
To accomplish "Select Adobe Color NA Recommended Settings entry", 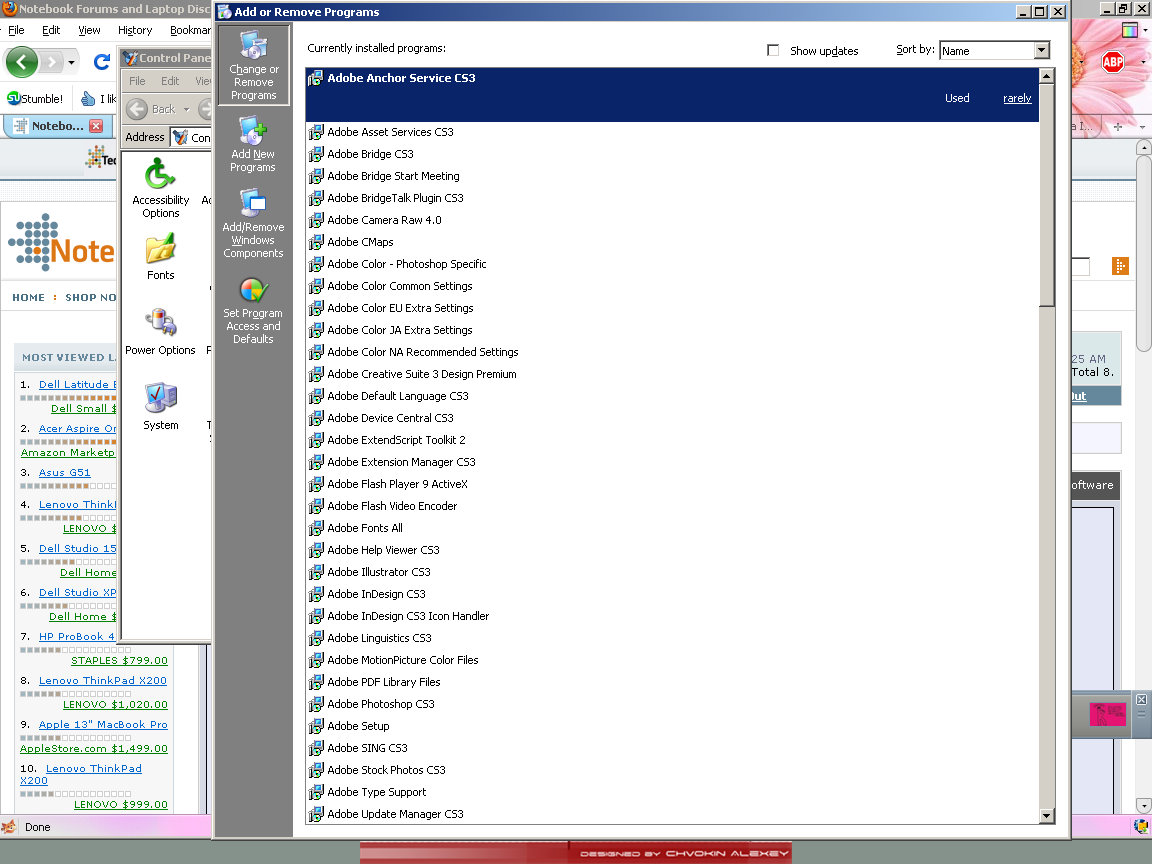I will pyautogui.click(x=423, y=353).
